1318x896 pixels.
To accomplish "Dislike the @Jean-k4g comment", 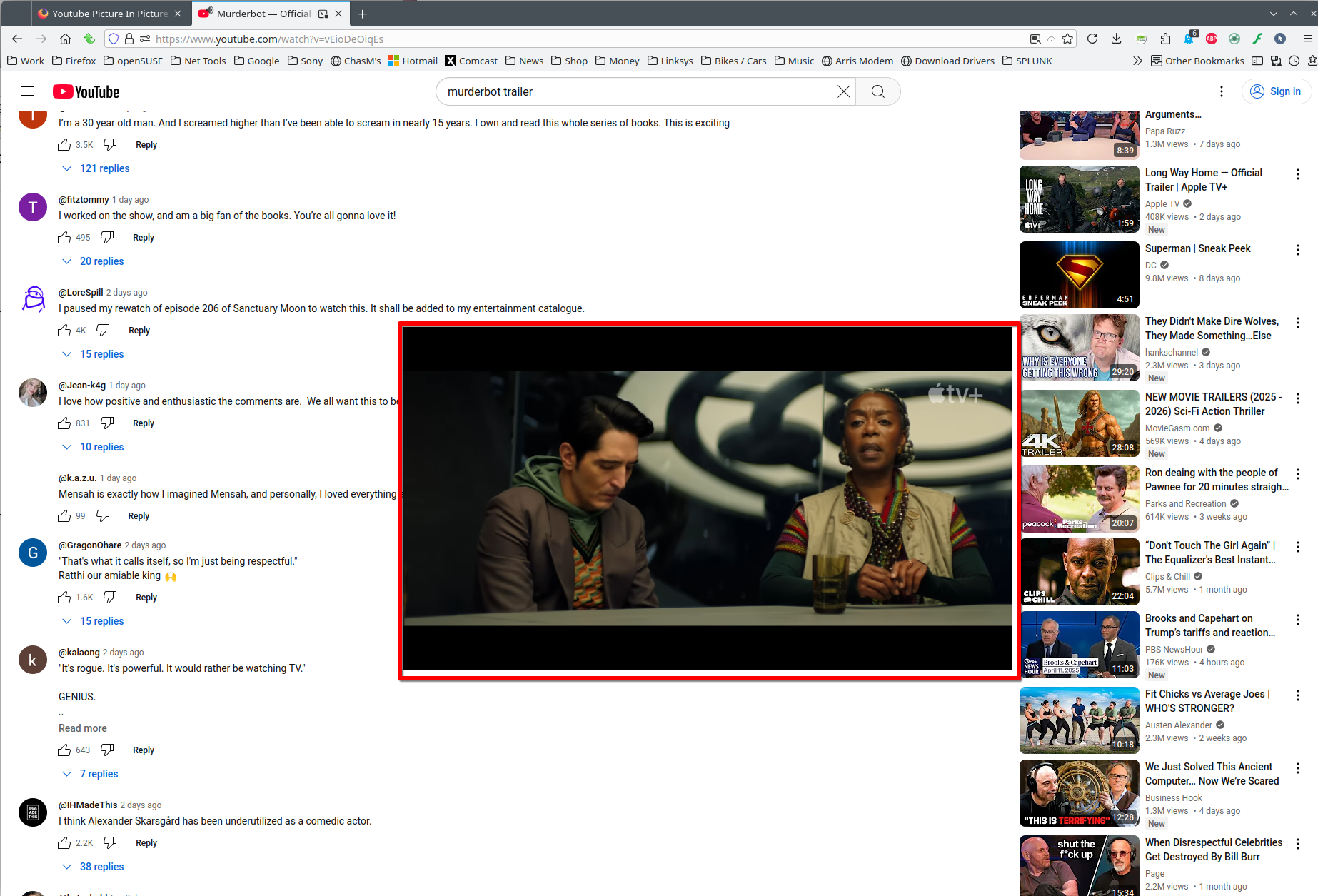I will [107, 423].
